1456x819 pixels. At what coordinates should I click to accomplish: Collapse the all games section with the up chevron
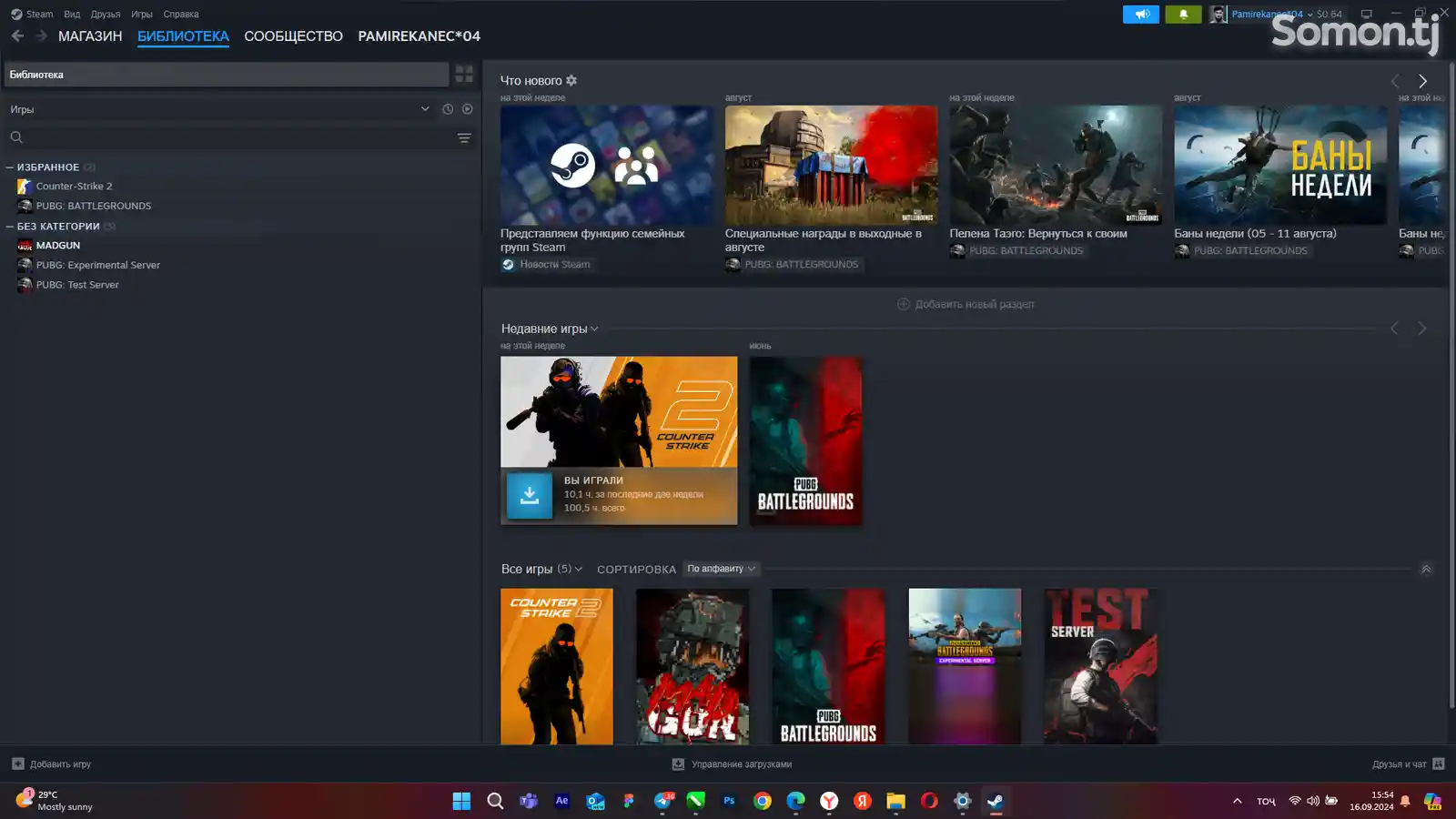coord(1426,569)
